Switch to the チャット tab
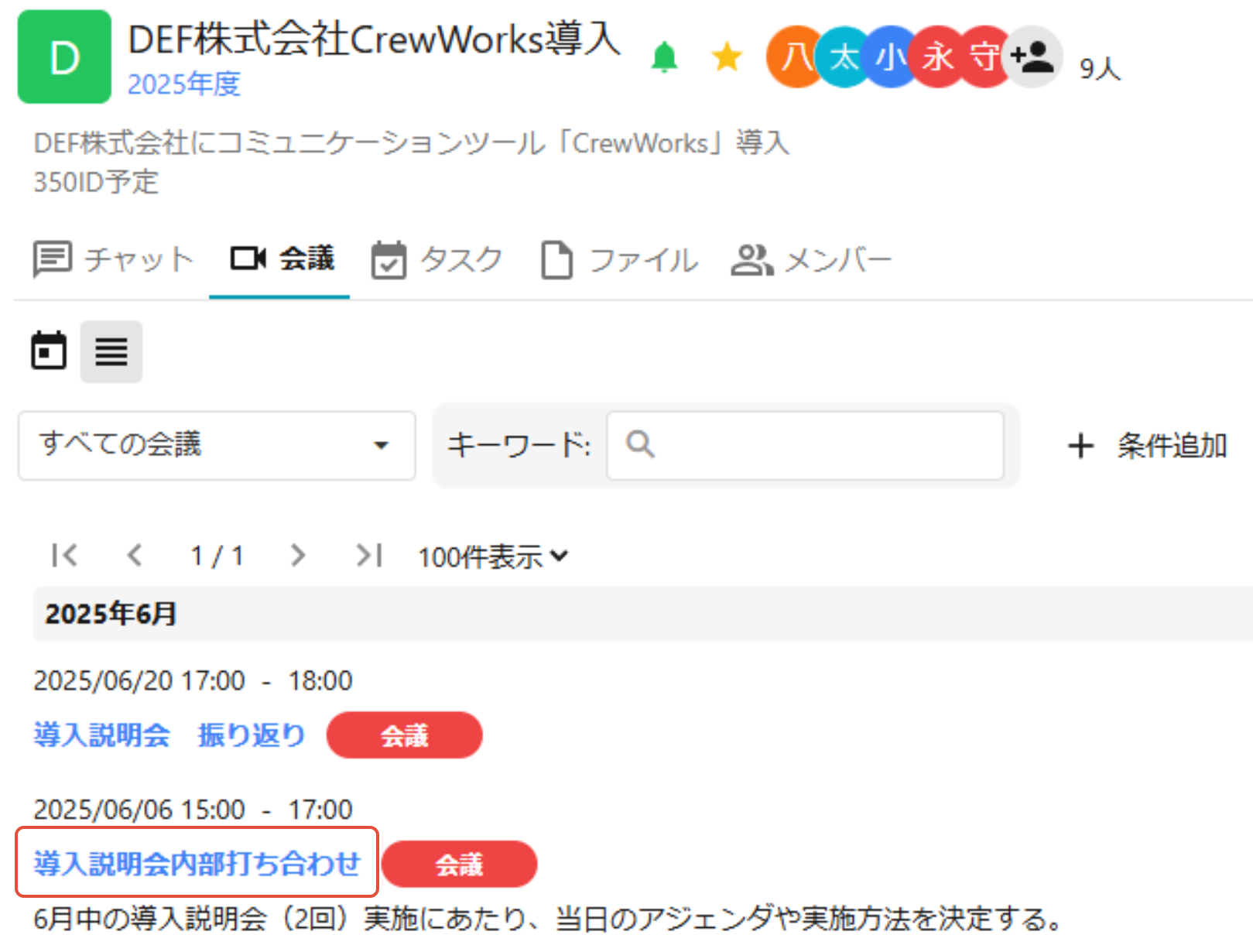Image resolution: width=1253 pixels, height=952 pixels. click(113, 259)
